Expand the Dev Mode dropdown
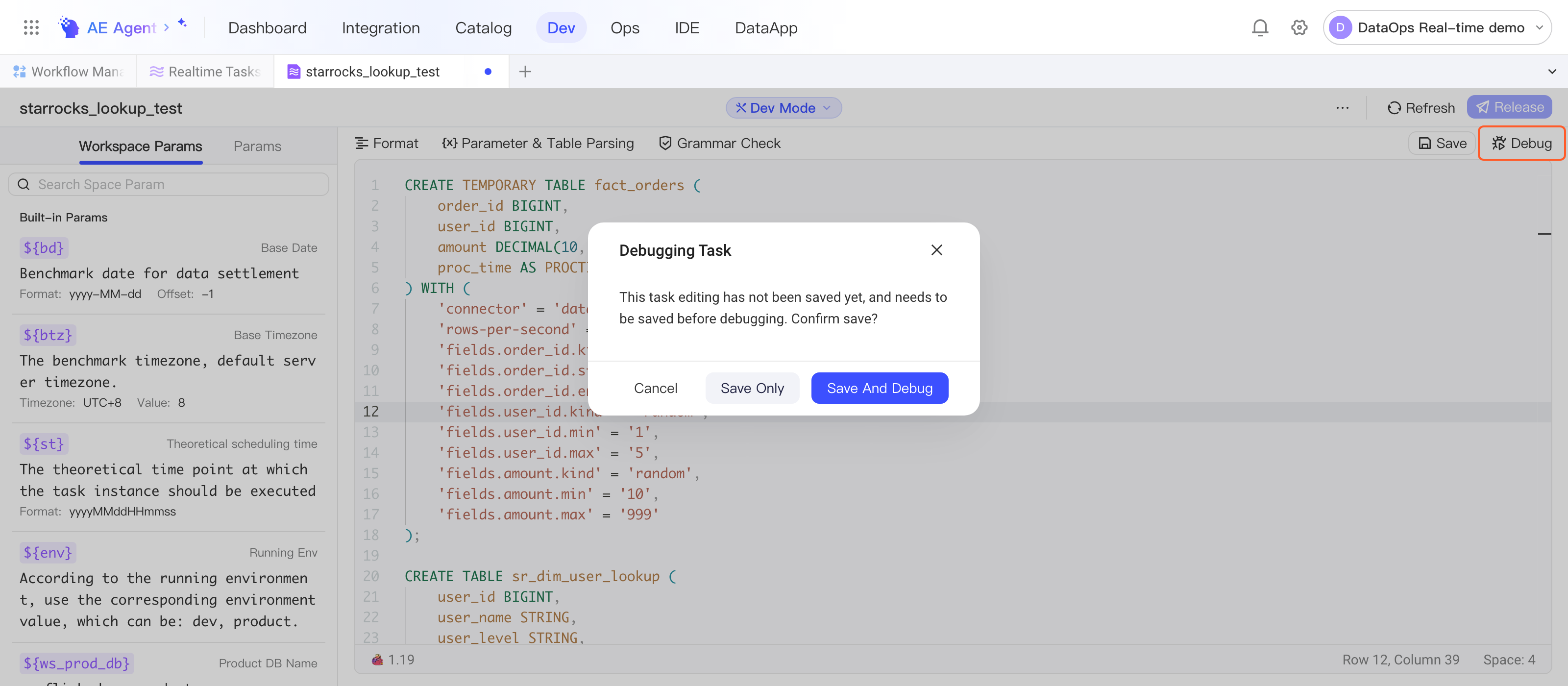This screenshot has width=1568, height=686. pyautogui.click(x=784, y=108)
